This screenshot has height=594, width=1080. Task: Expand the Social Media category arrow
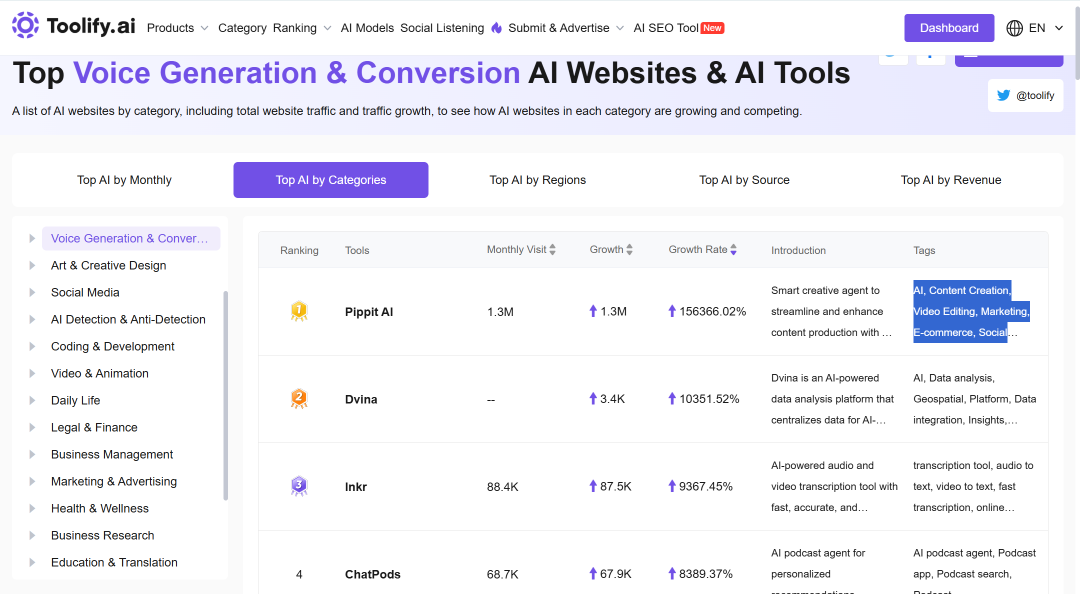32,292
